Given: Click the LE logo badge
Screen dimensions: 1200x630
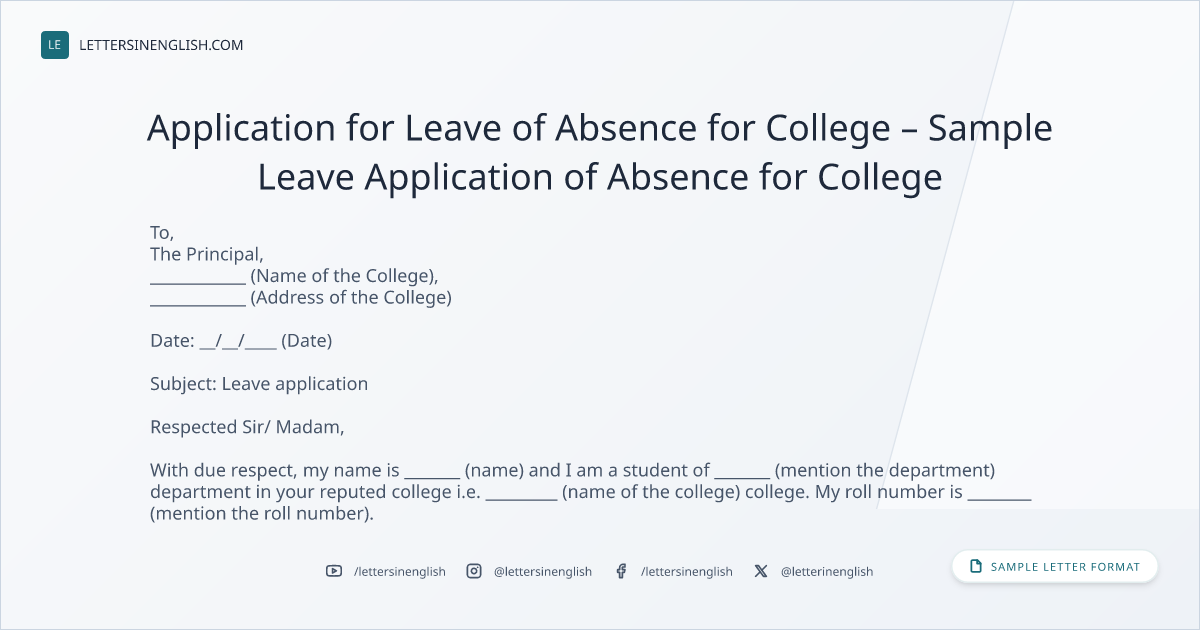Looking at the screenshot, I should (x=55, y=45).
